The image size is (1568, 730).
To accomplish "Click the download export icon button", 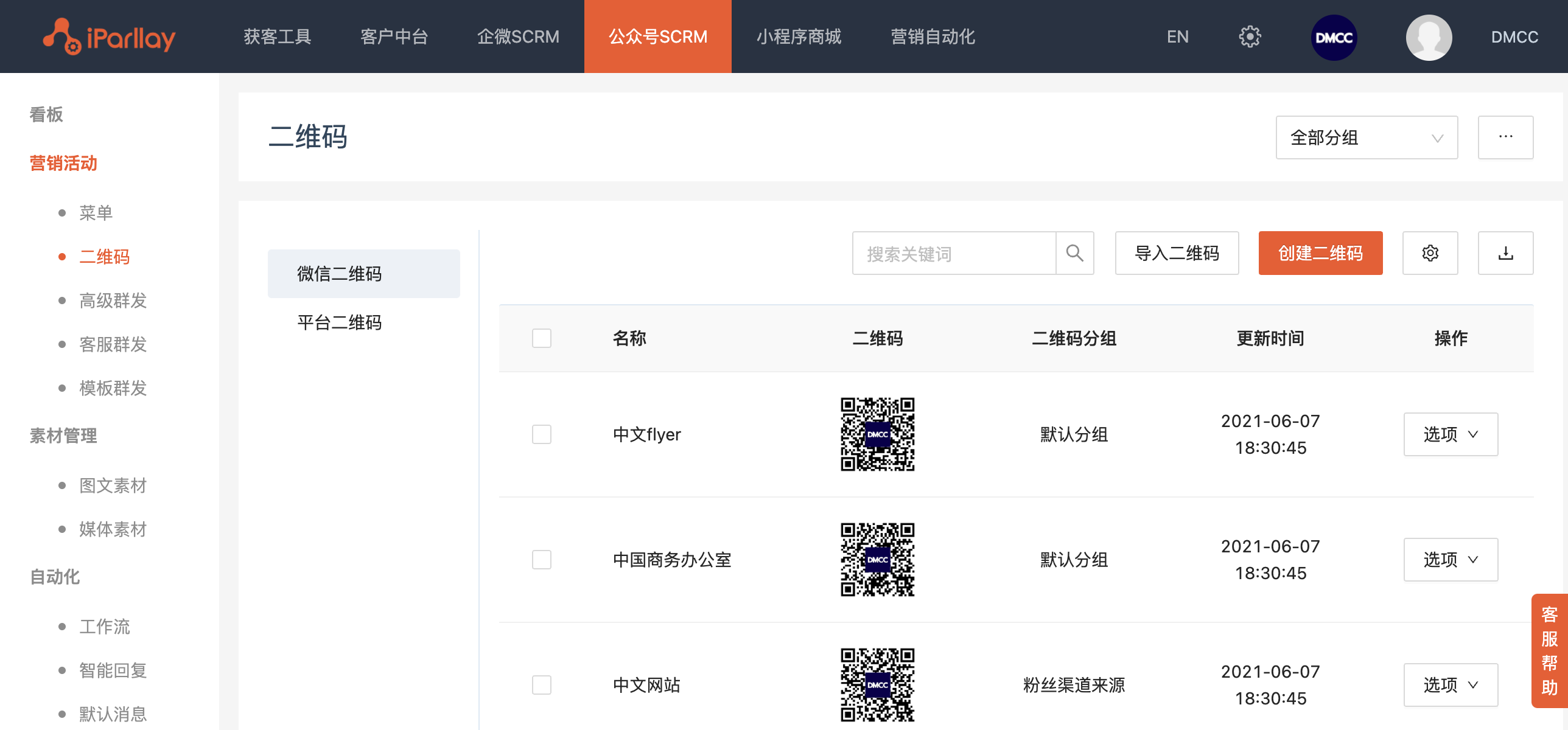I will pos(1505,253).
